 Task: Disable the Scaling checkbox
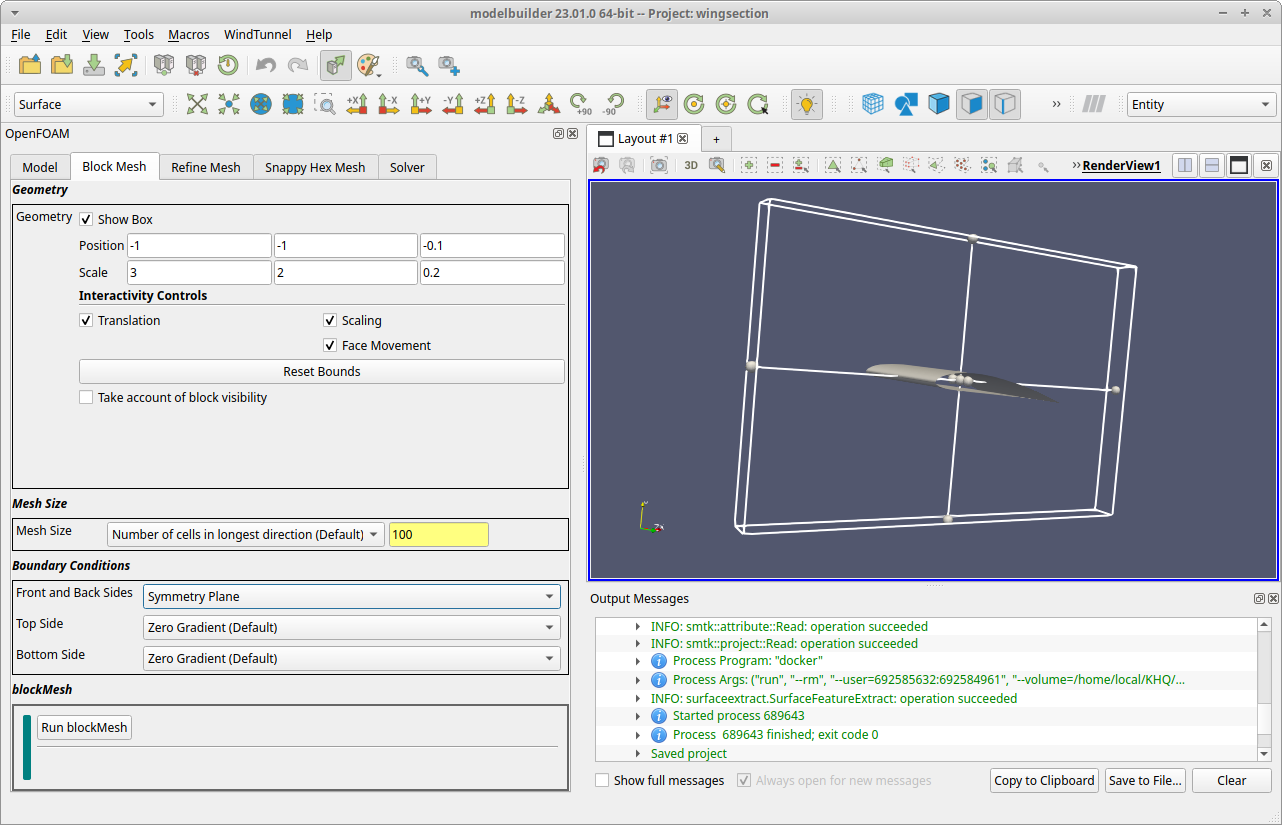[330, 320]
